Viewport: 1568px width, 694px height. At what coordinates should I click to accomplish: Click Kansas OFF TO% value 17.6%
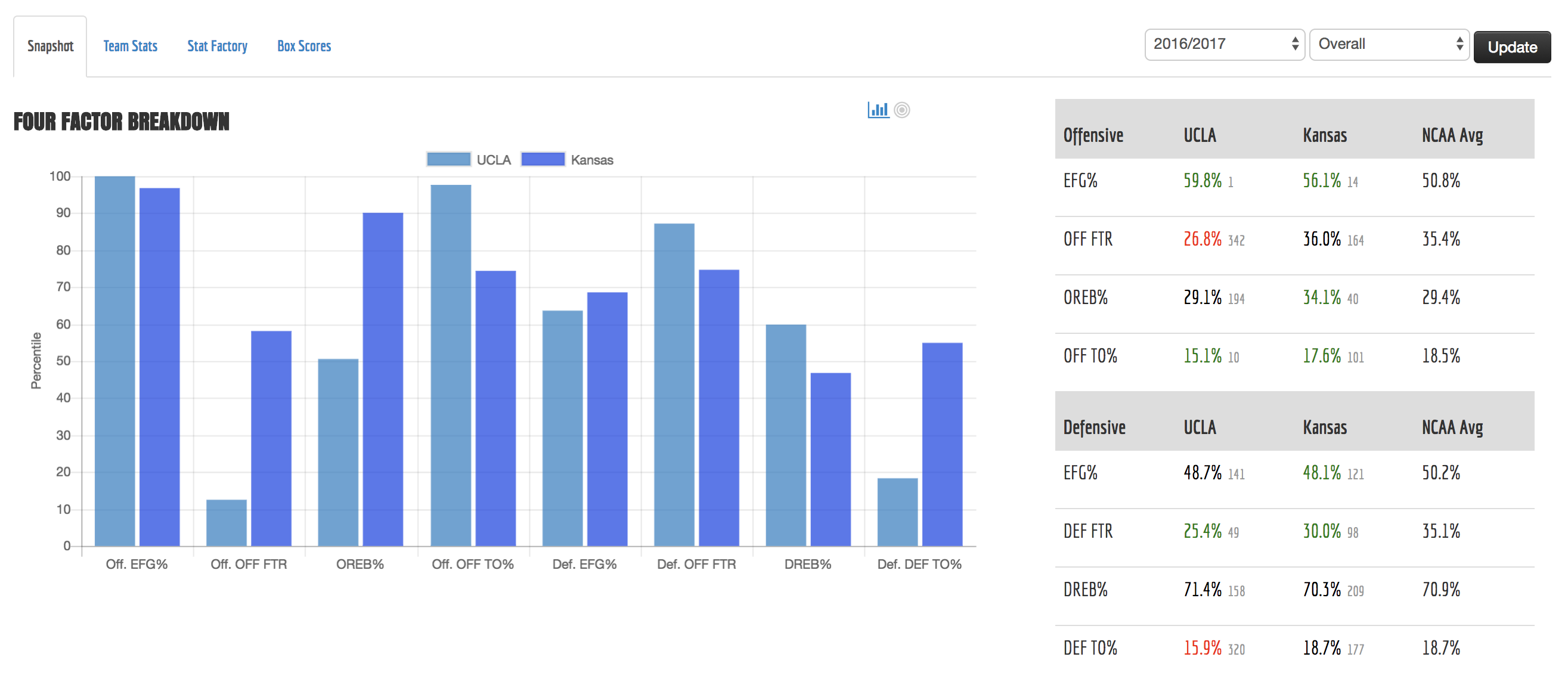click(x=1322, y=356)
